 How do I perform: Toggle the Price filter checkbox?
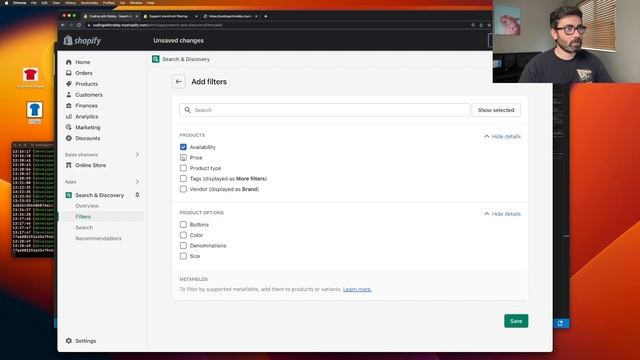[x=183, y=158]
